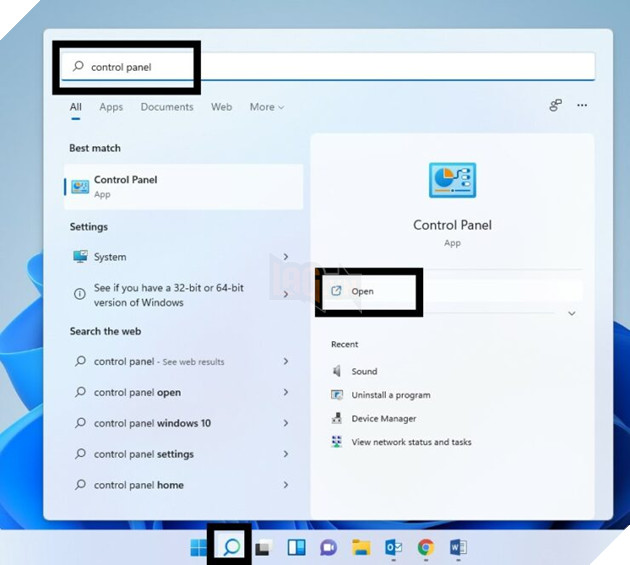Expand chevron for control panel home

286,485
